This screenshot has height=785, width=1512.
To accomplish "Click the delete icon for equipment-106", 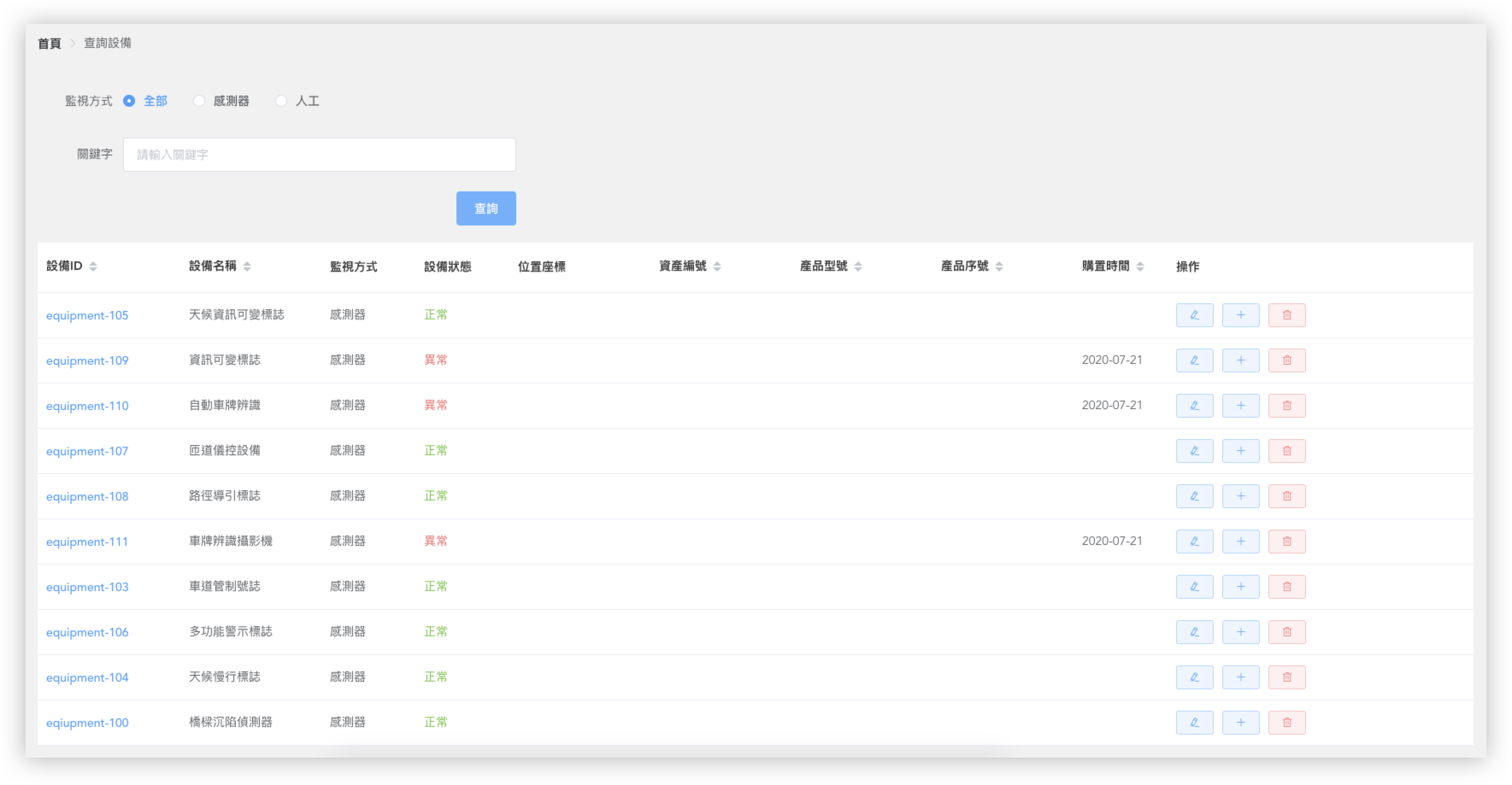I will pos(1287,632).
